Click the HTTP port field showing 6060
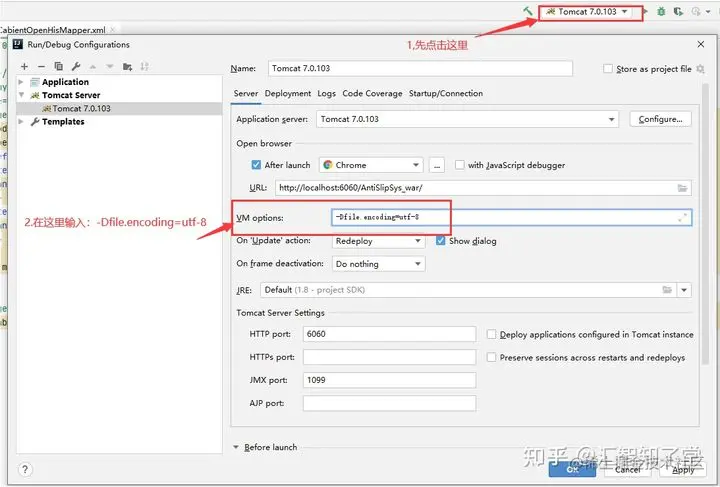 [x=389, y=334]
